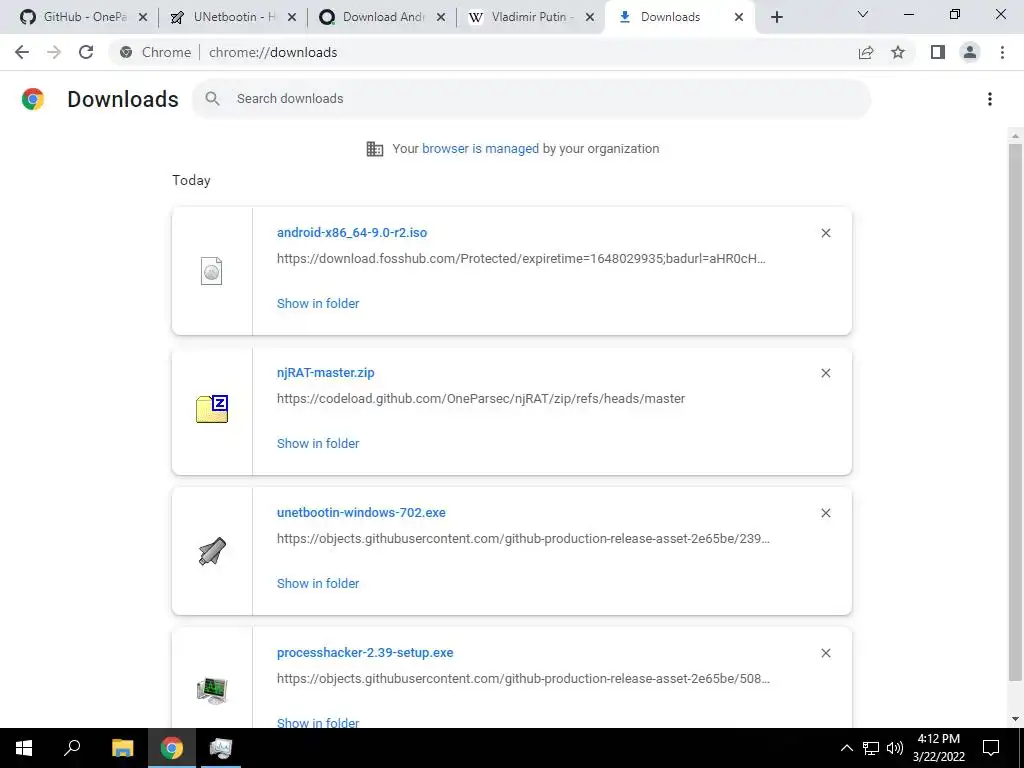Viewport: 1024px width, 768px height.
Task: Open File Explorer from taskbar
Action: (x=122, y=748)
